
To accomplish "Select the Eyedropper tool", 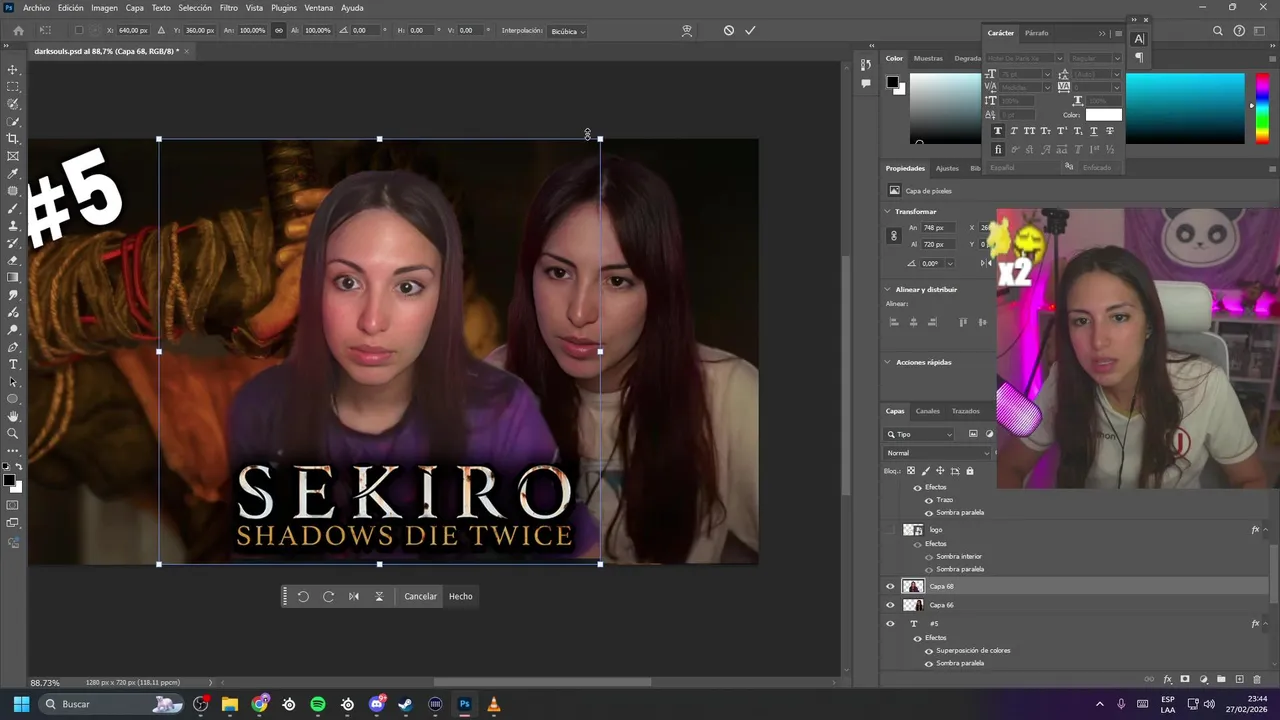I will tap(13, 174).
